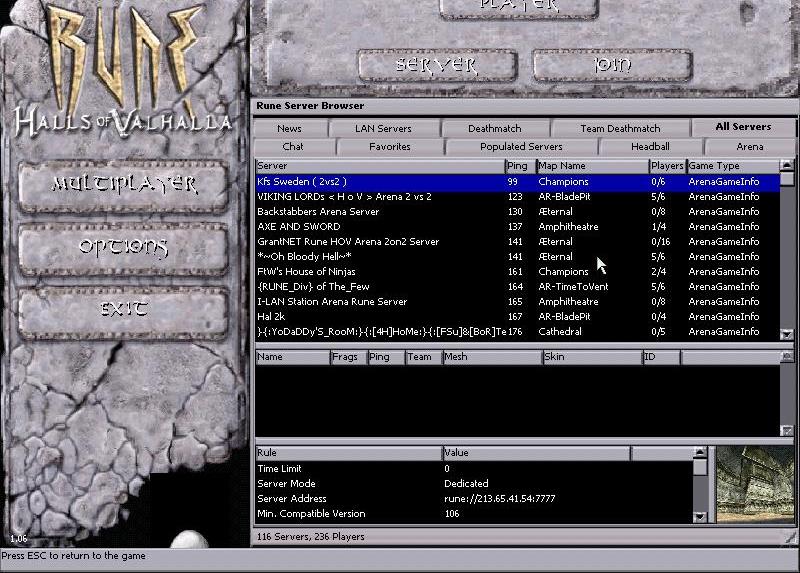This screenshot has width=800, height=573.
Task: Open the Options stone menu button
Action: click(125, 246)
